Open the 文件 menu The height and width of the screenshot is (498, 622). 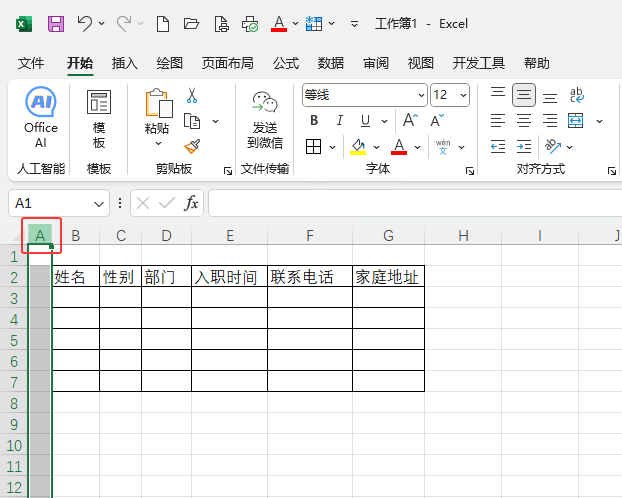pos(31,63)
